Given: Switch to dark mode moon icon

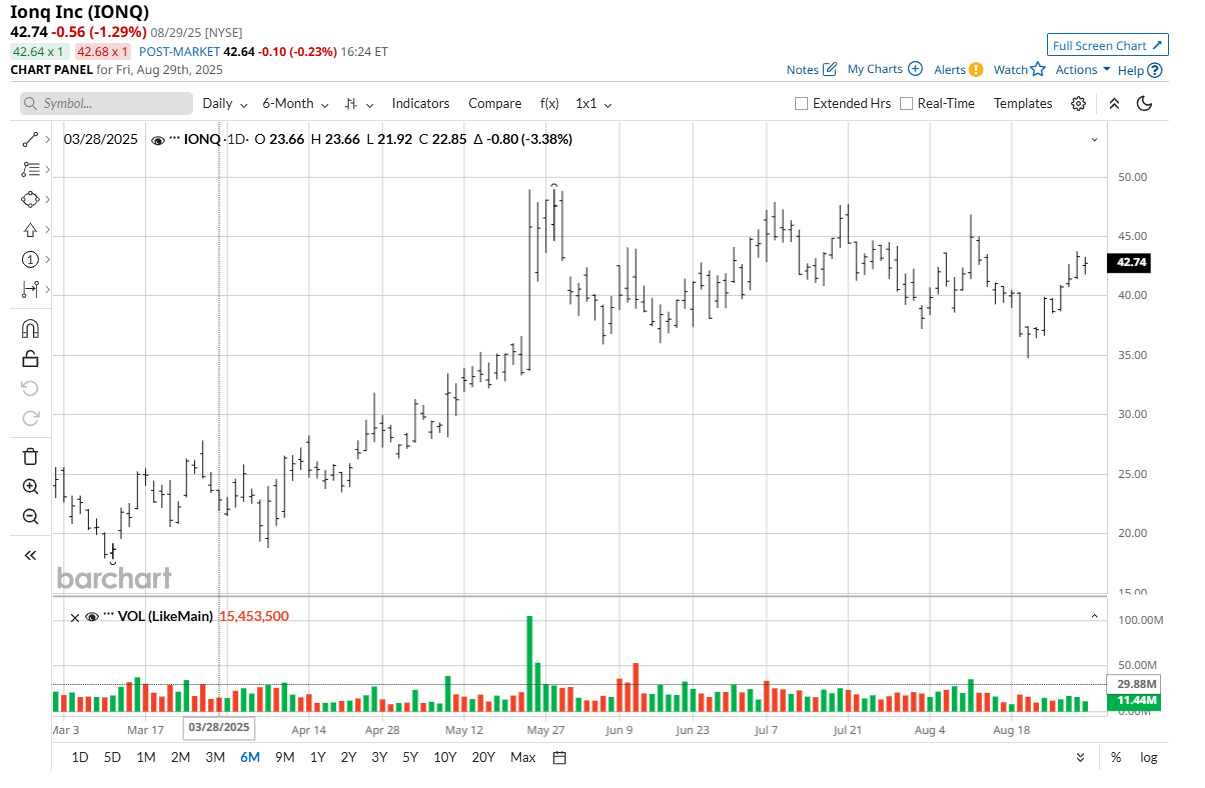Looking at the screenshot, I should click(x=1145, y=104).
